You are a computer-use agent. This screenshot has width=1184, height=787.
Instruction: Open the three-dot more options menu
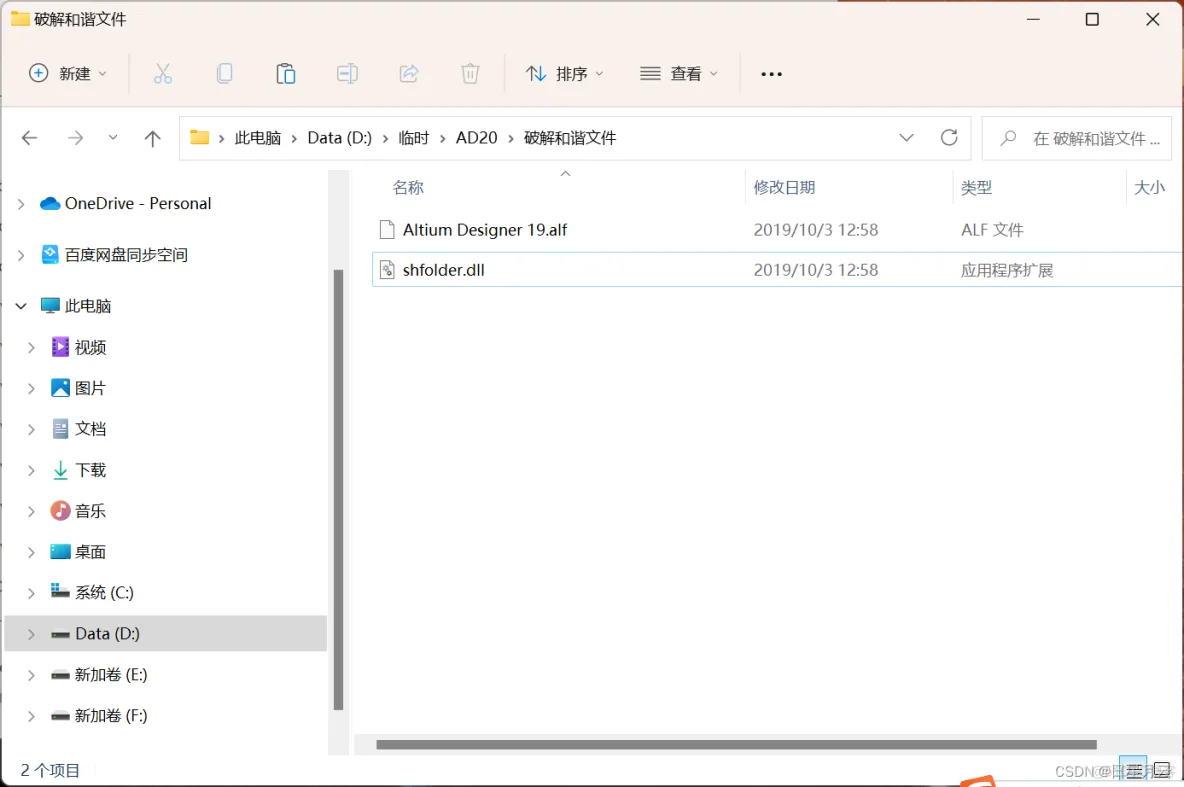coord(771,74)
